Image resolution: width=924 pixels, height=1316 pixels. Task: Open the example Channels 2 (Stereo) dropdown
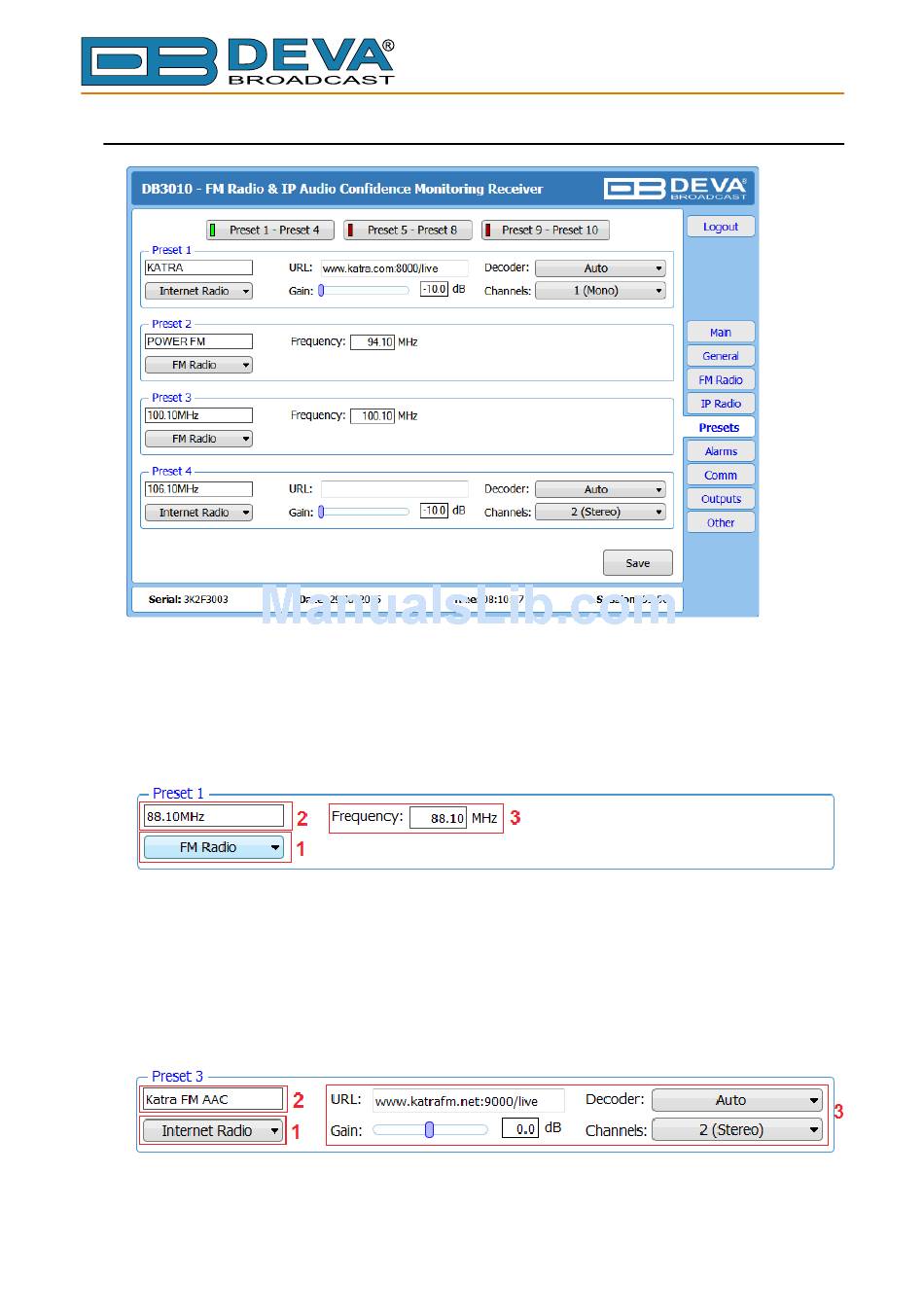(737, 1130)
